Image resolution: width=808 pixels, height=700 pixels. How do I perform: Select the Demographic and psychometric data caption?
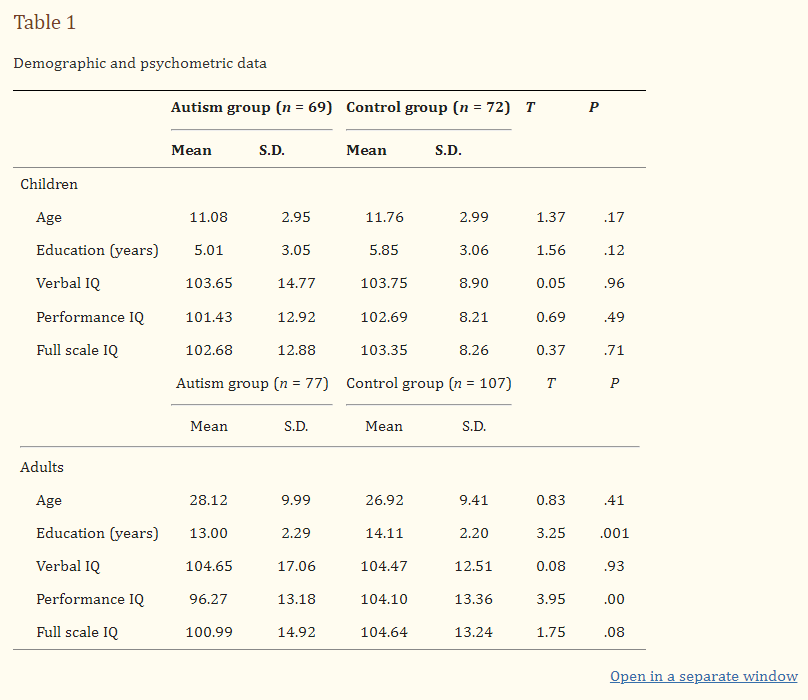point(140,63)
